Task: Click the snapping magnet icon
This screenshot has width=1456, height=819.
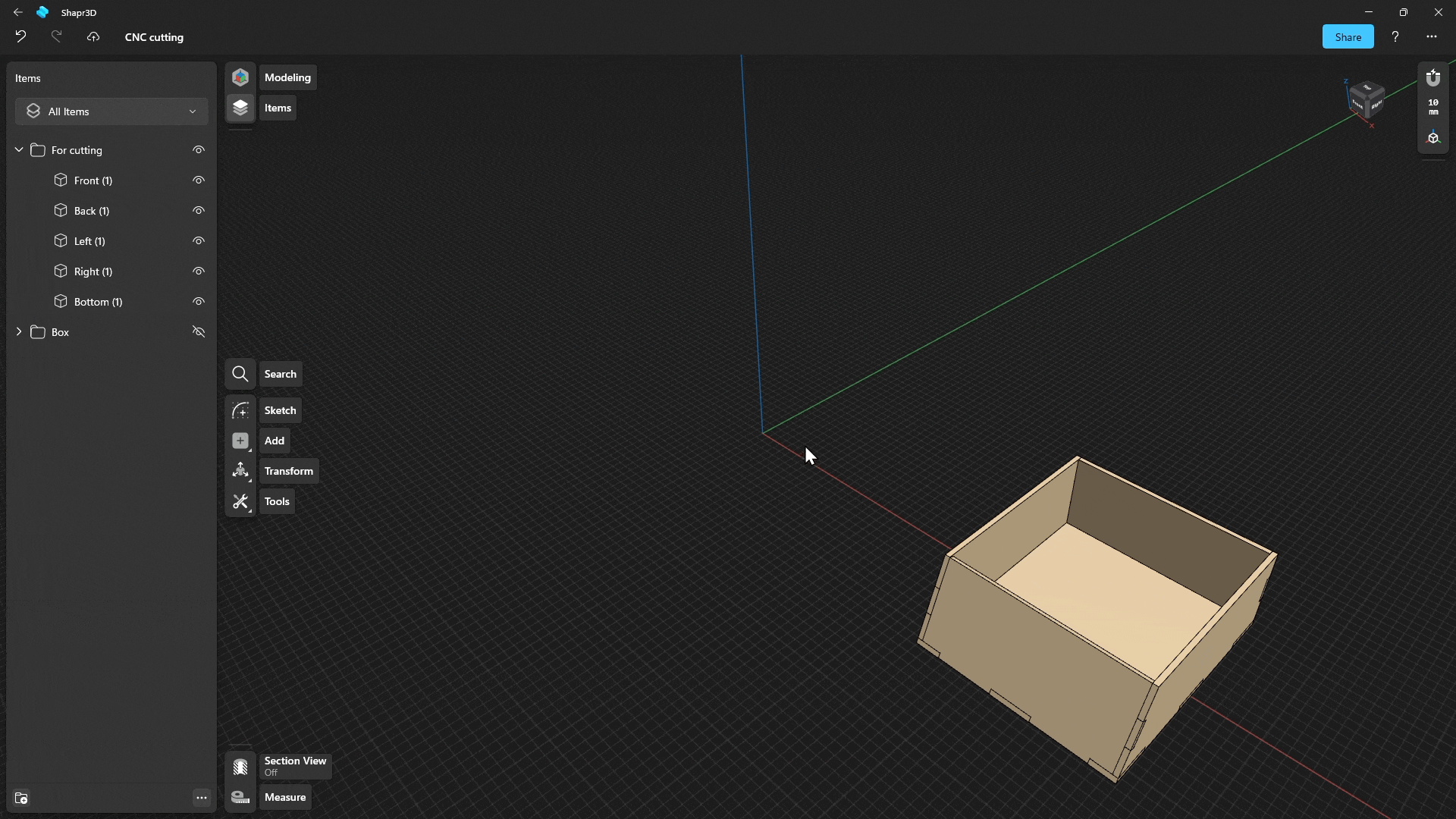Action: click(x=1433, y=77)
